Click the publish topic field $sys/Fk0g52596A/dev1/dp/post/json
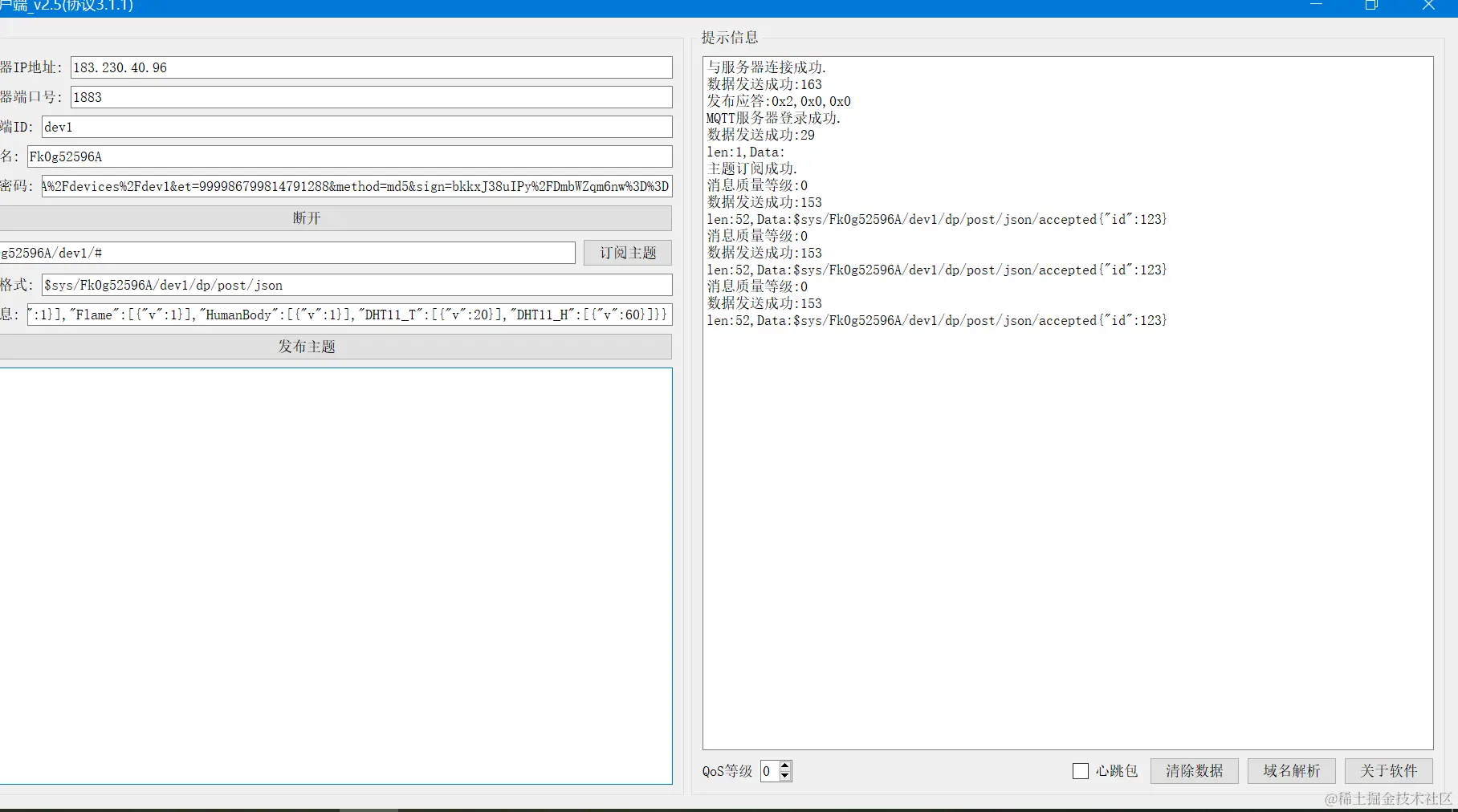Viewport: 1458px width, 812px height. click(356, 285)
